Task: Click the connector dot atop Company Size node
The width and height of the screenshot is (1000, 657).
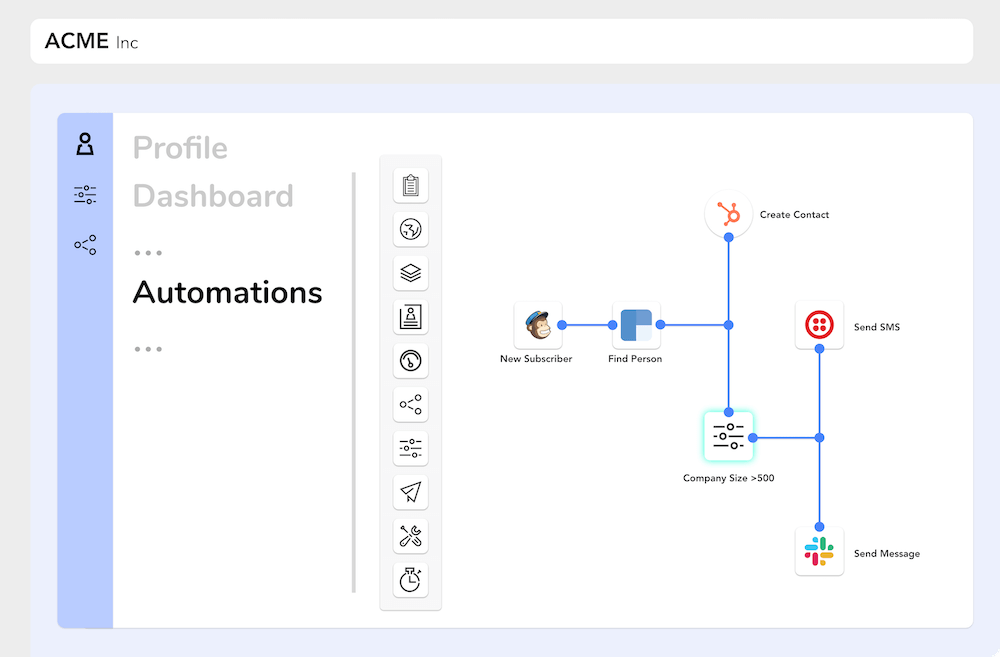Action: 728,412
